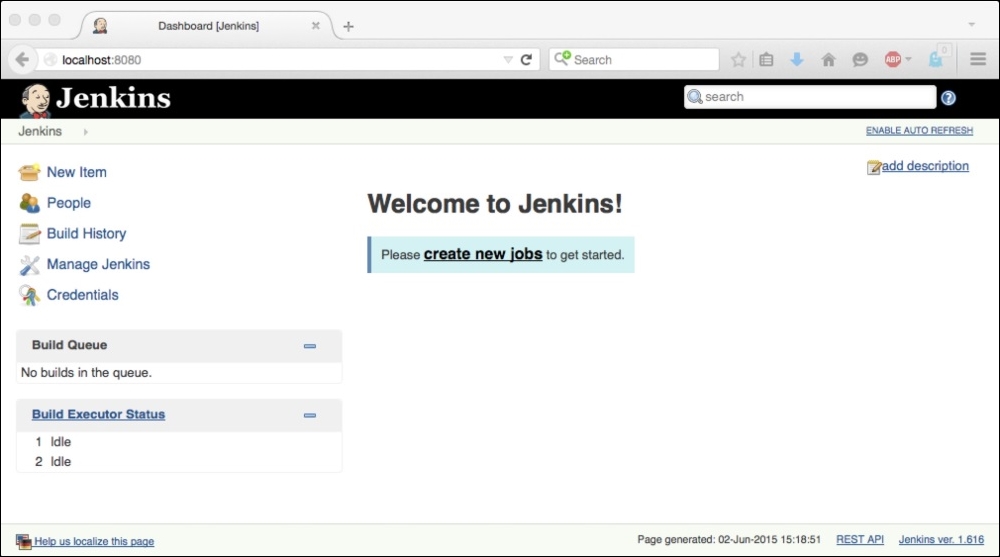Open Build History link

87,234
